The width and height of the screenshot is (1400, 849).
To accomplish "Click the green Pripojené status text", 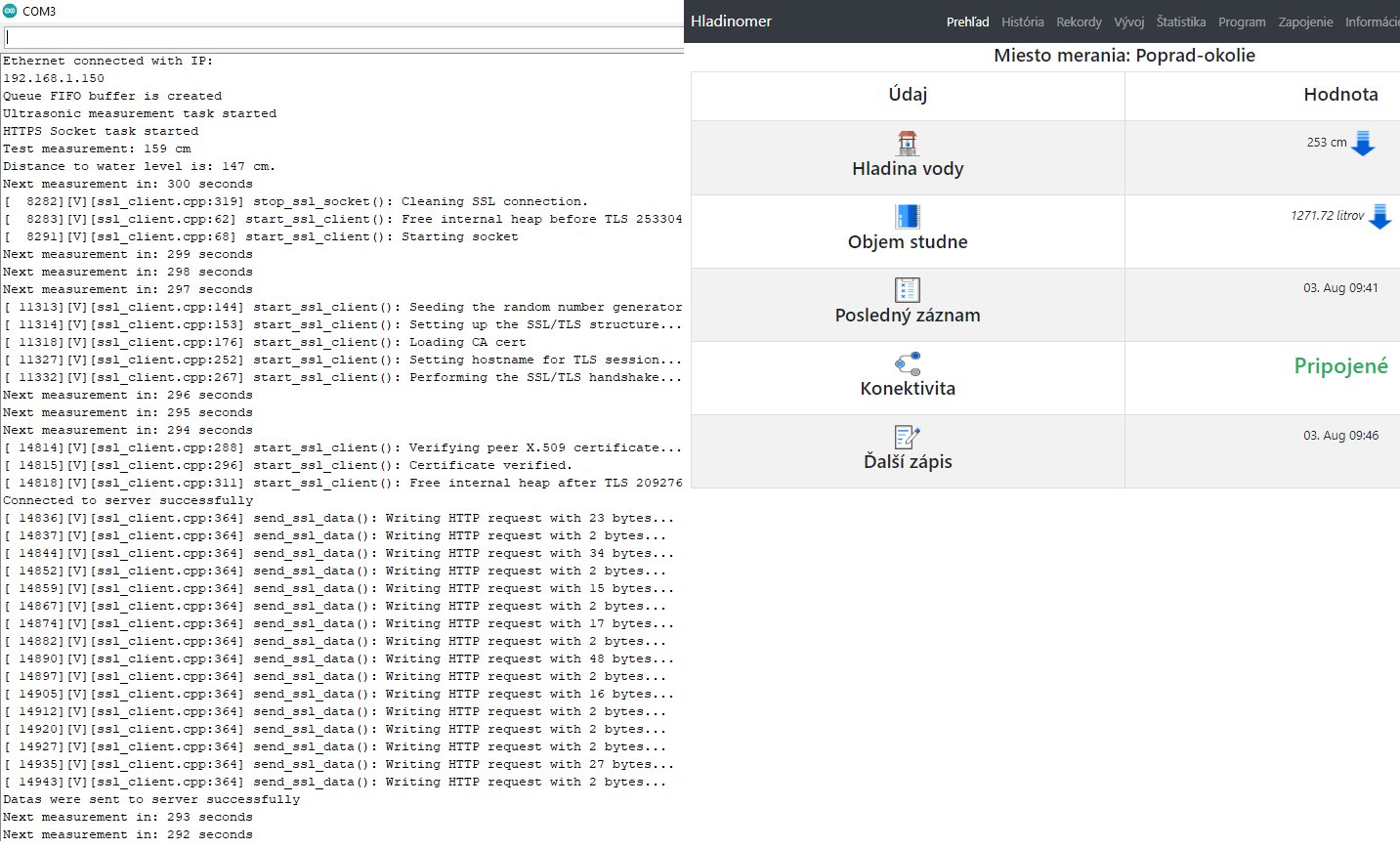I will click(x=1340, y=366).
